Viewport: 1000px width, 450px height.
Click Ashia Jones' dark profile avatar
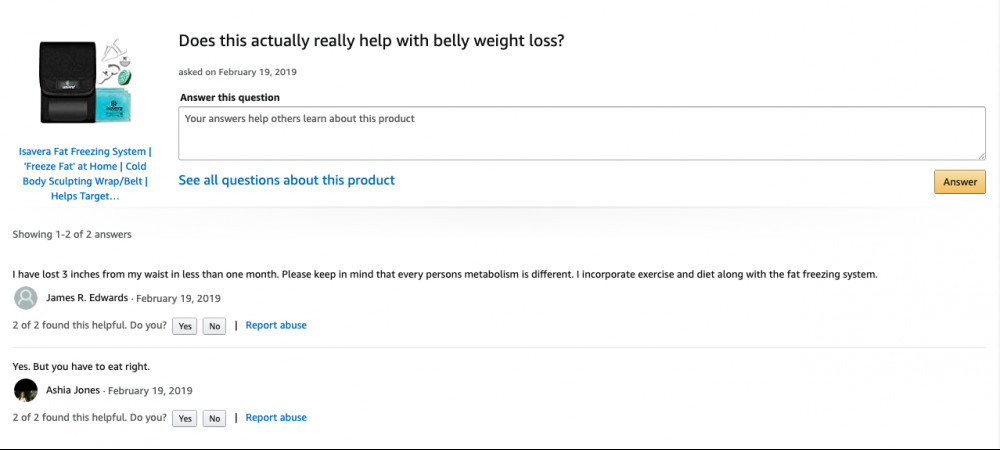(26, 390)
